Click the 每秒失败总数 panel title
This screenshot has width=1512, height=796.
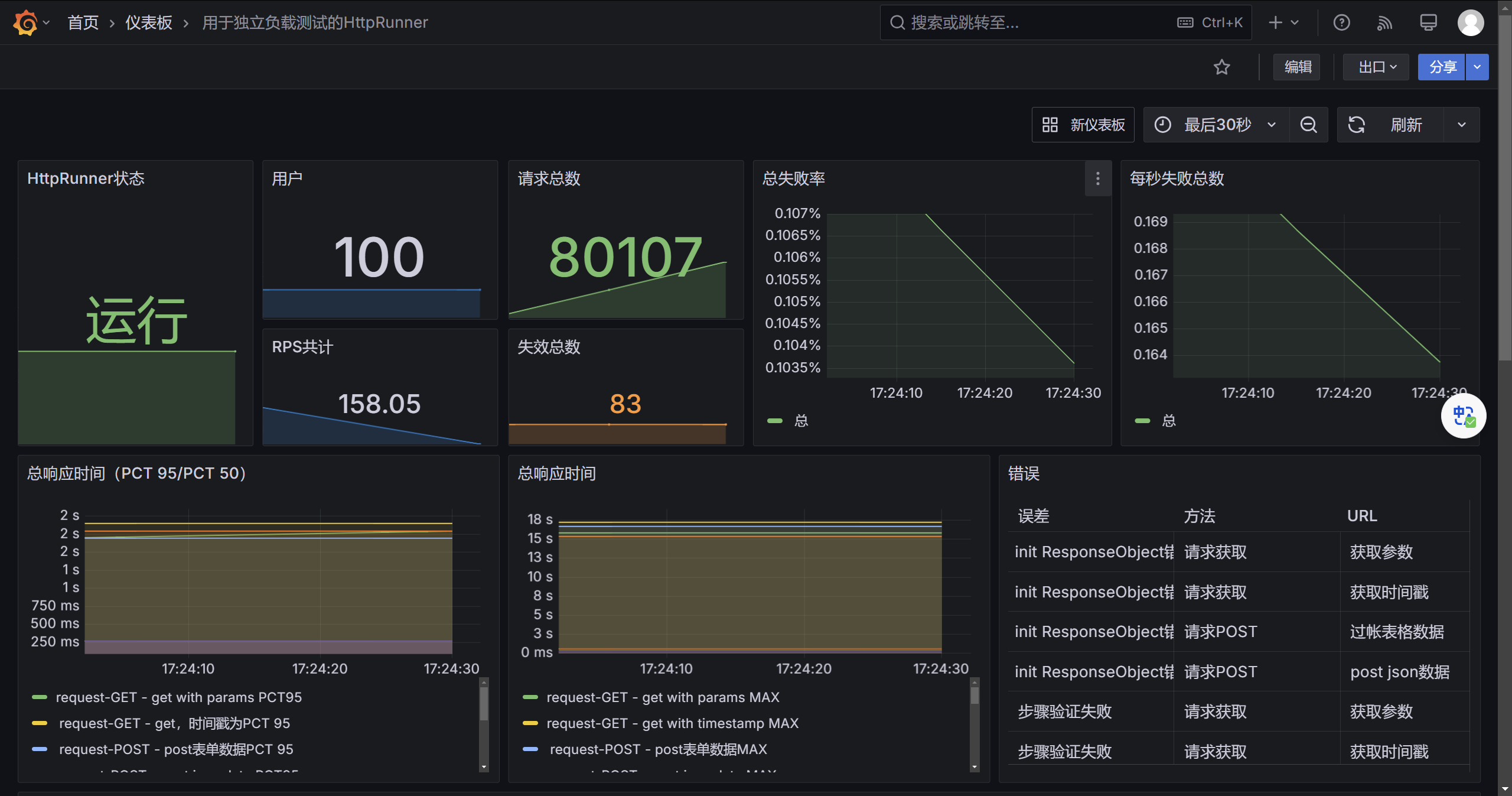coord(1177,178)
